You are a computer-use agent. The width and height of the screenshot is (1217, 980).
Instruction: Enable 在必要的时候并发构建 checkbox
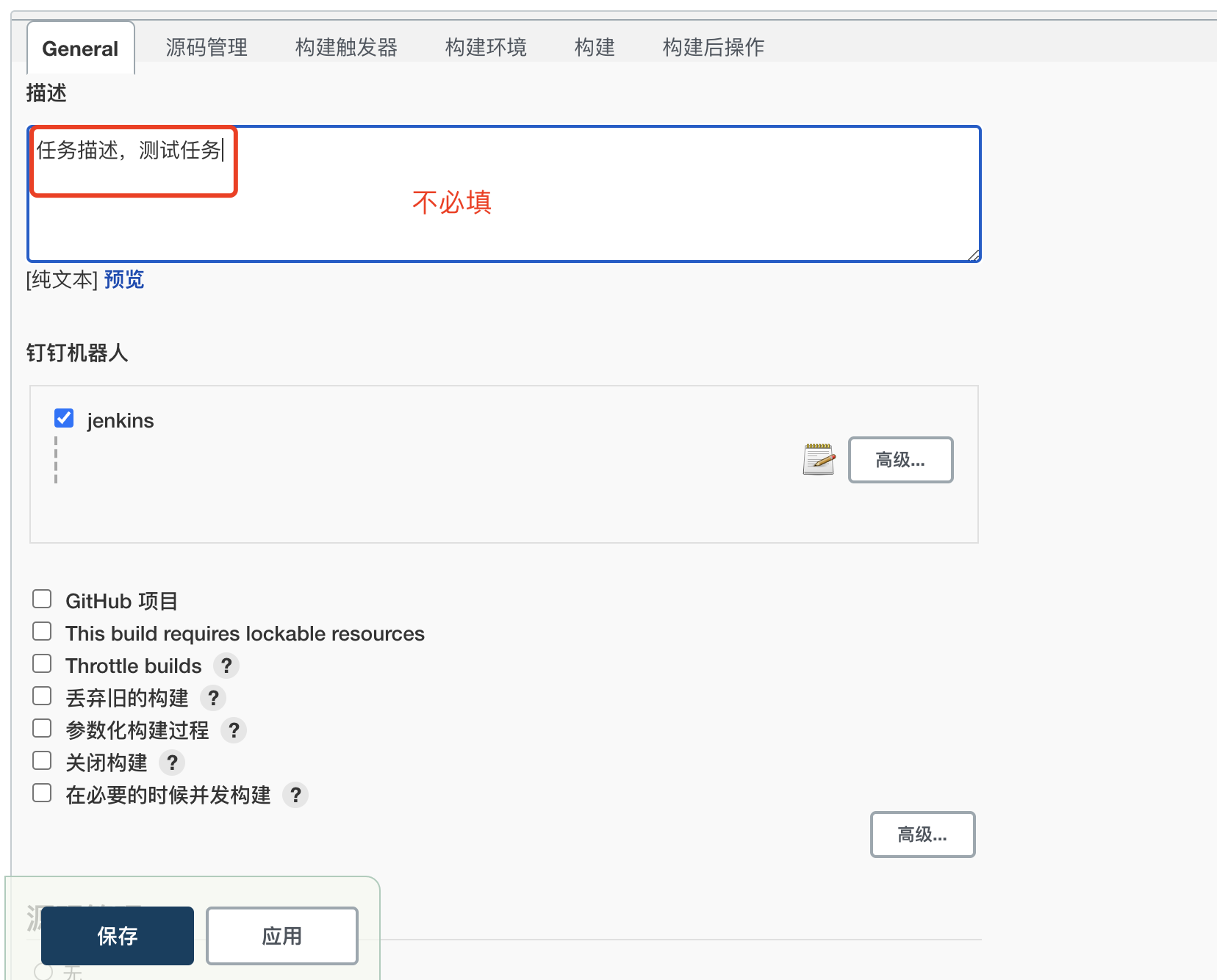[42, 793]
